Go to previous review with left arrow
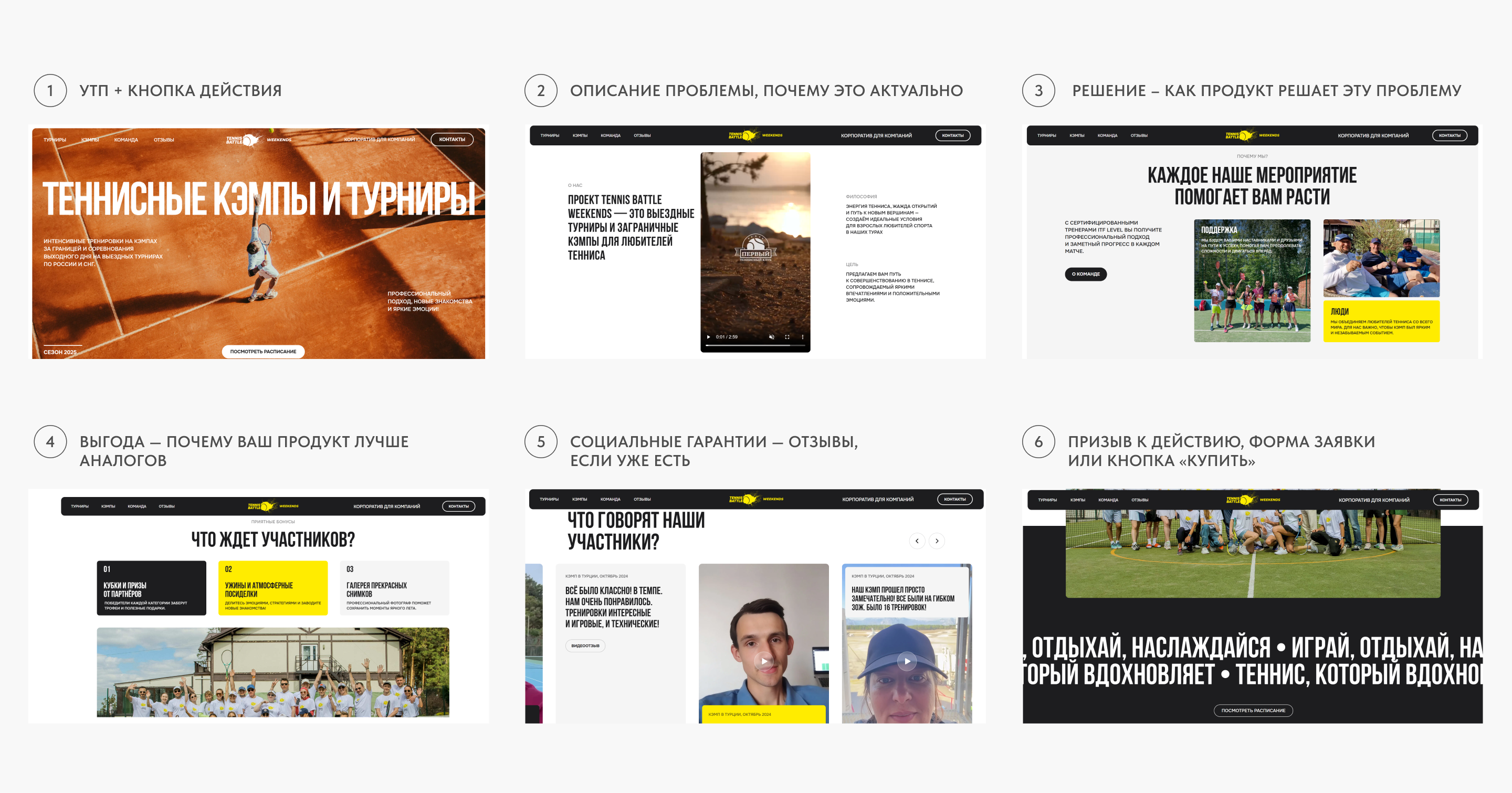The height and width of the screenshot is (793, 1512). (x=917, y=541)
